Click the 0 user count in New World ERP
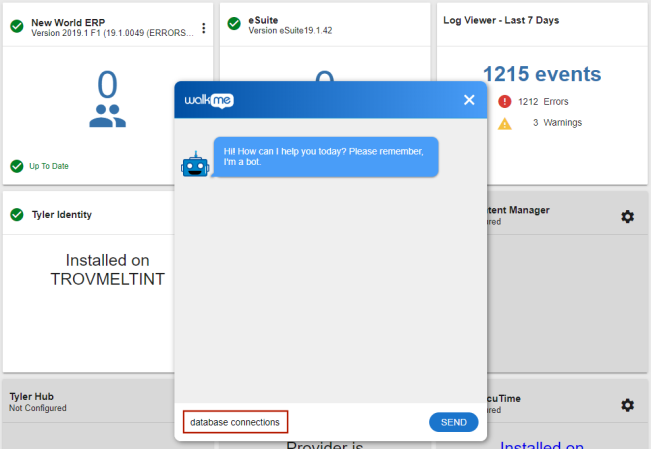 pos(107,84)
